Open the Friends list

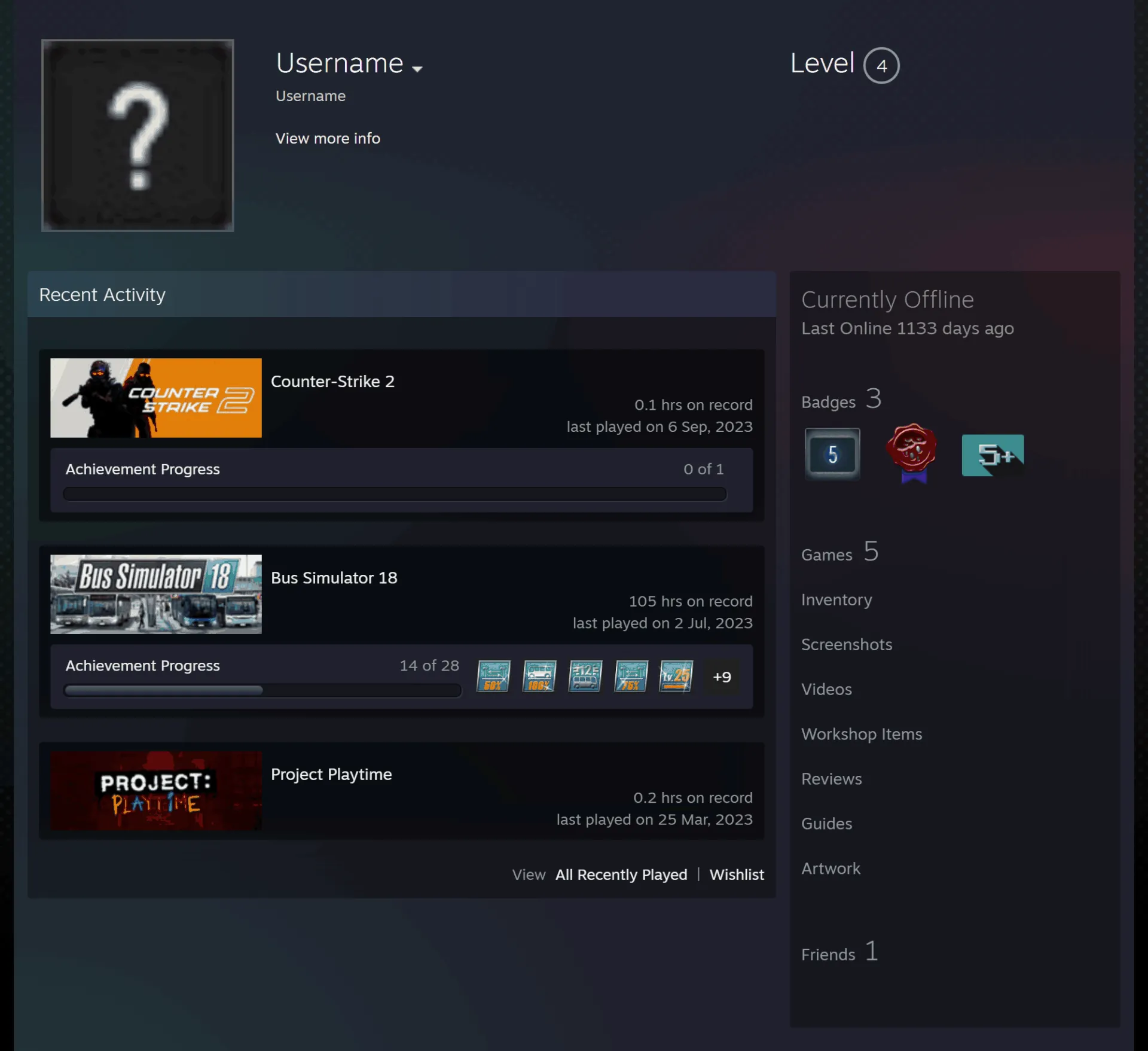840,951
